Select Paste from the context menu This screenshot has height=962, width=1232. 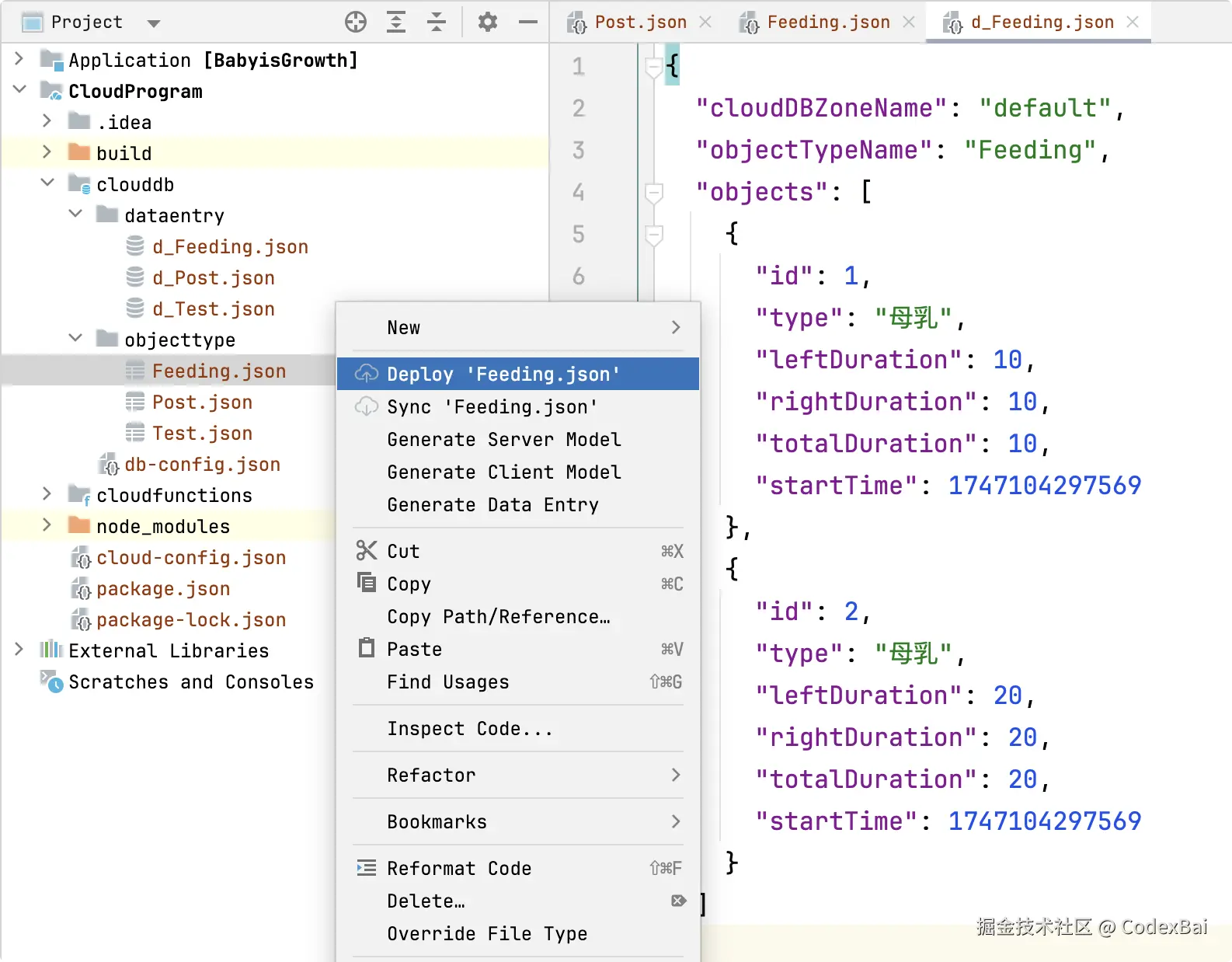pos(518,649)
